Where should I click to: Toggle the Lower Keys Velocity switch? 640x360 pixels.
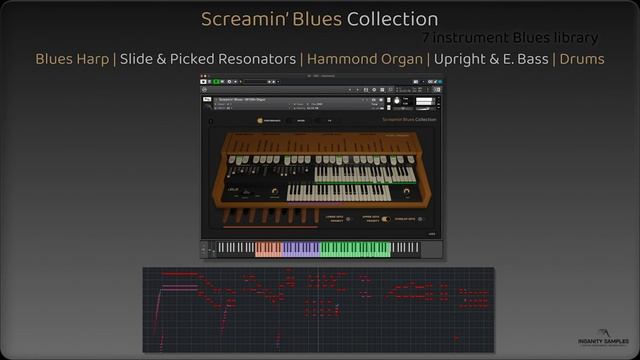[348, 219]
